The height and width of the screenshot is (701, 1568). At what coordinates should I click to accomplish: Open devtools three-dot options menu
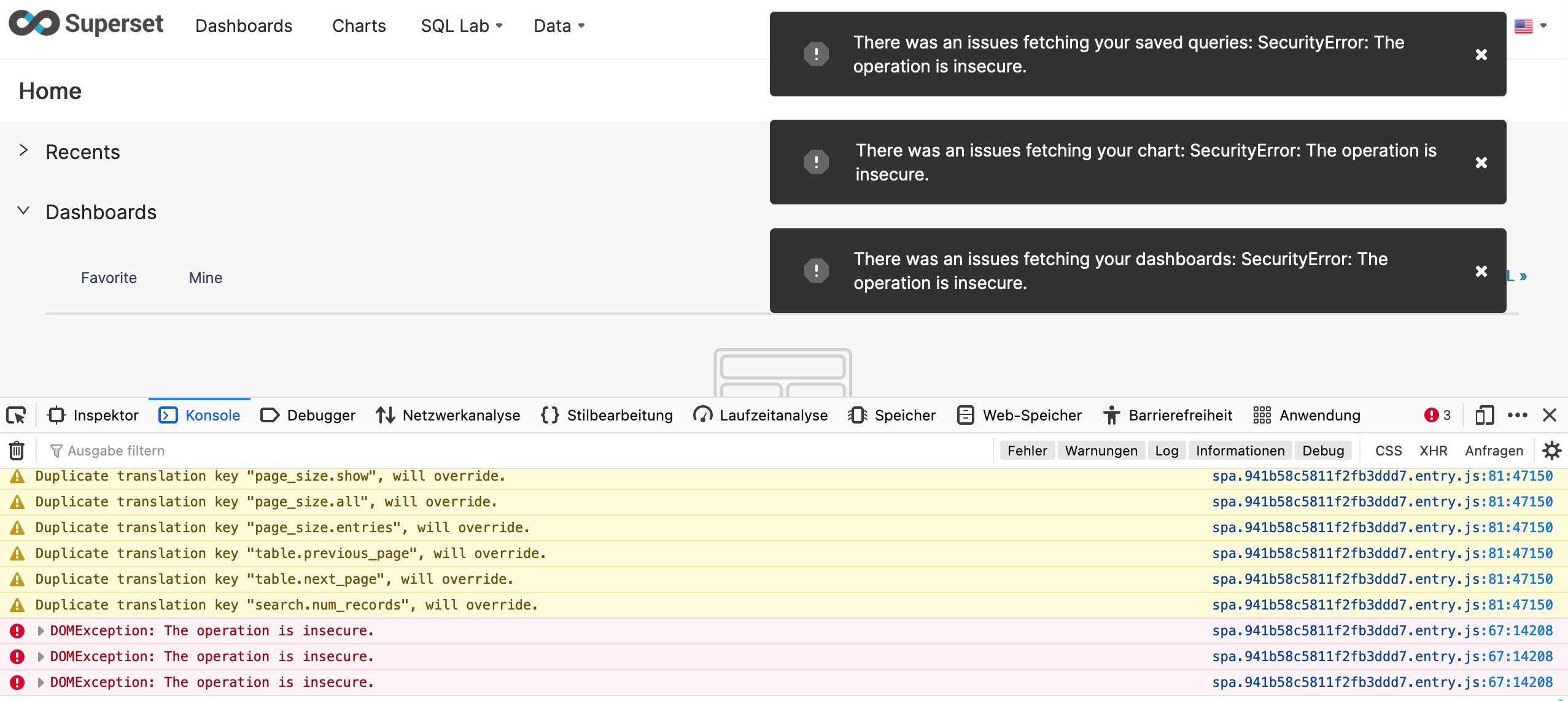coord(1518,416)
